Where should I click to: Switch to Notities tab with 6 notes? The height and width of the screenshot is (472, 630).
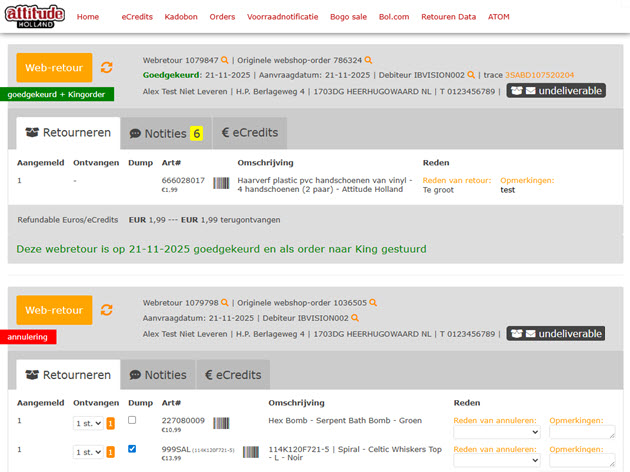click(165, 132)
